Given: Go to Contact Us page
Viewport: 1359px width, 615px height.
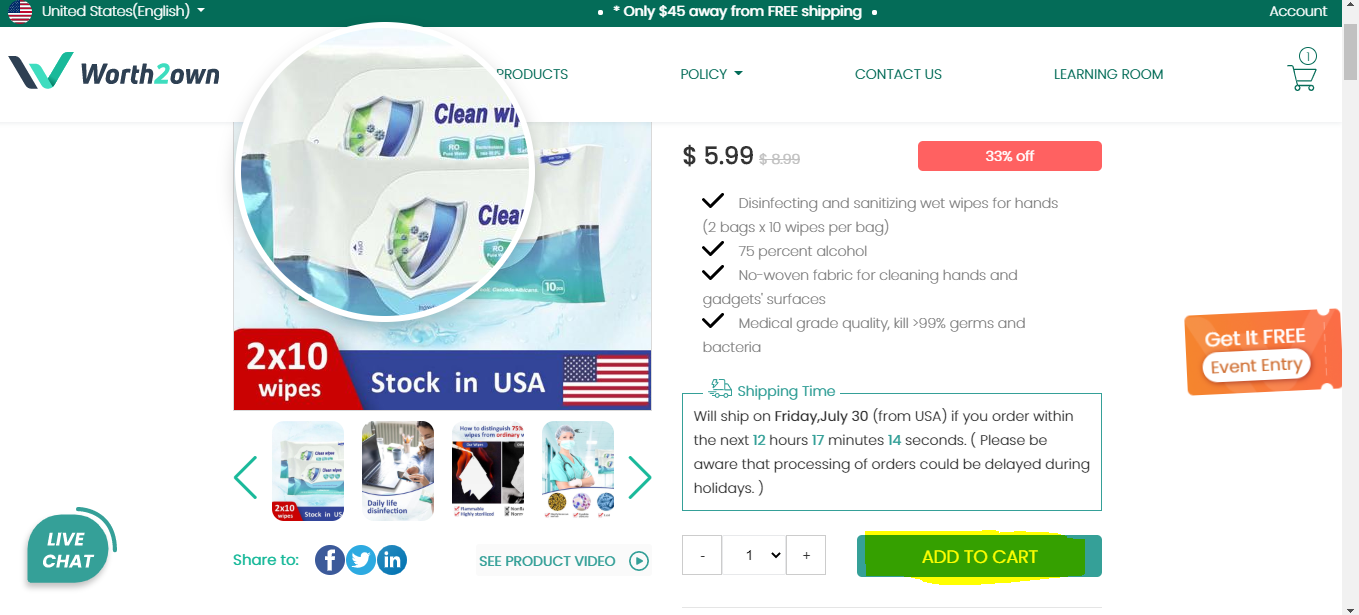Looking at the screenshot, I should pyautogui.click(x=898, y=74).
